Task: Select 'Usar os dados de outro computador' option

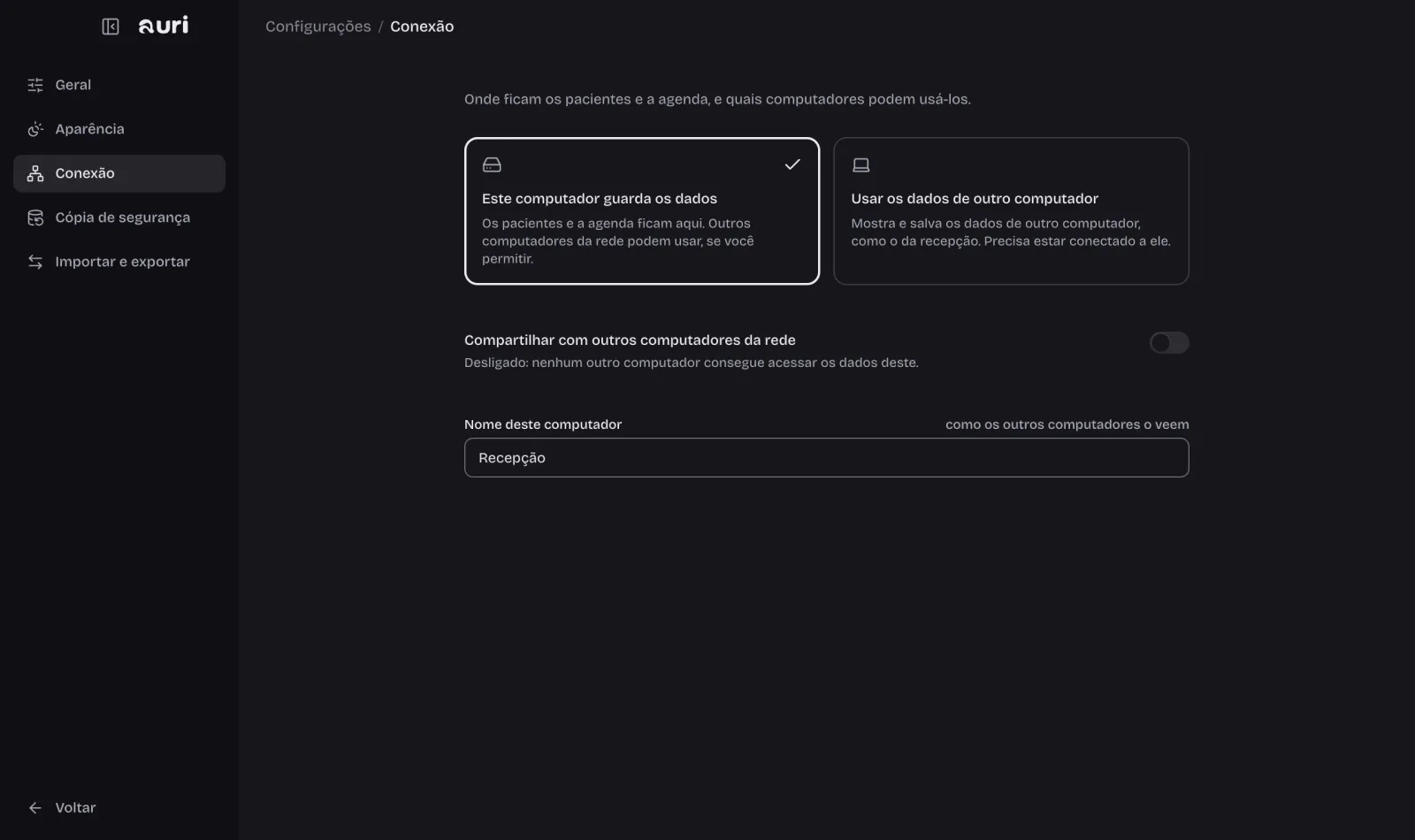Action: click(1011, 210)
